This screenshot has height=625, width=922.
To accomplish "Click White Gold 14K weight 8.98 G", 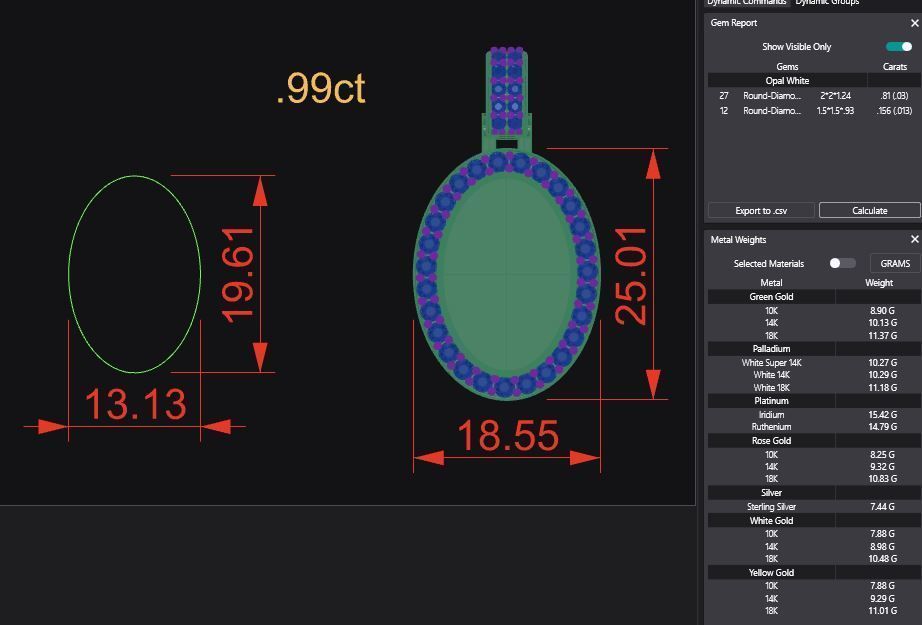I will tap(883, 546).
